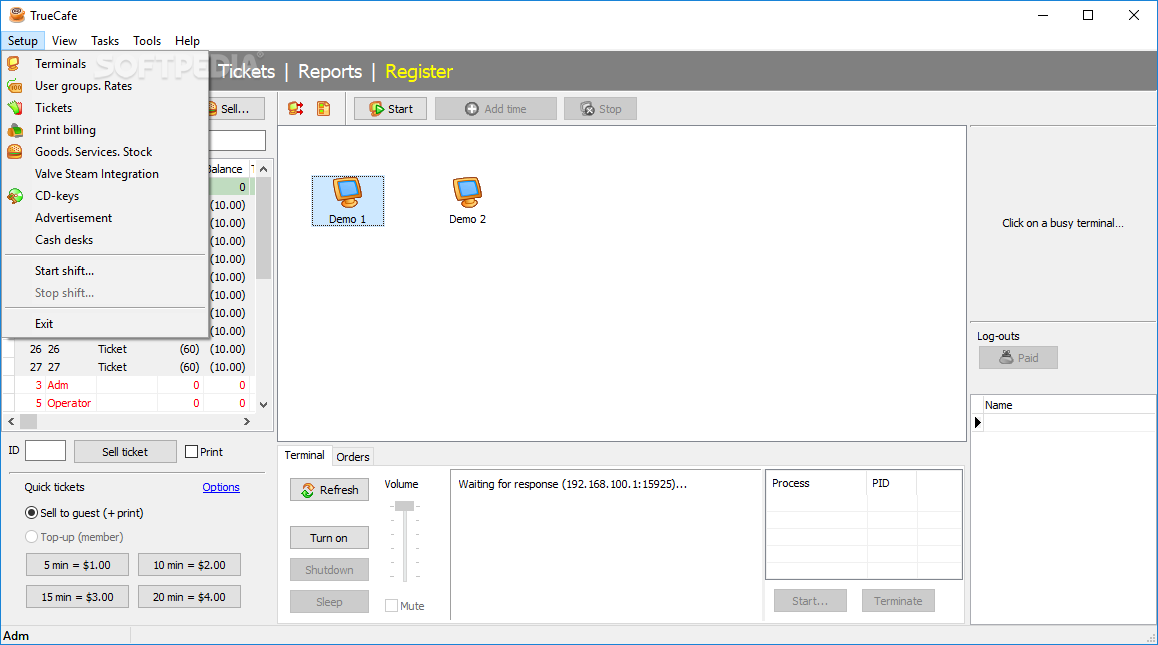
Task: Click Exit in the Setup menu
Action: pos(106,324)
